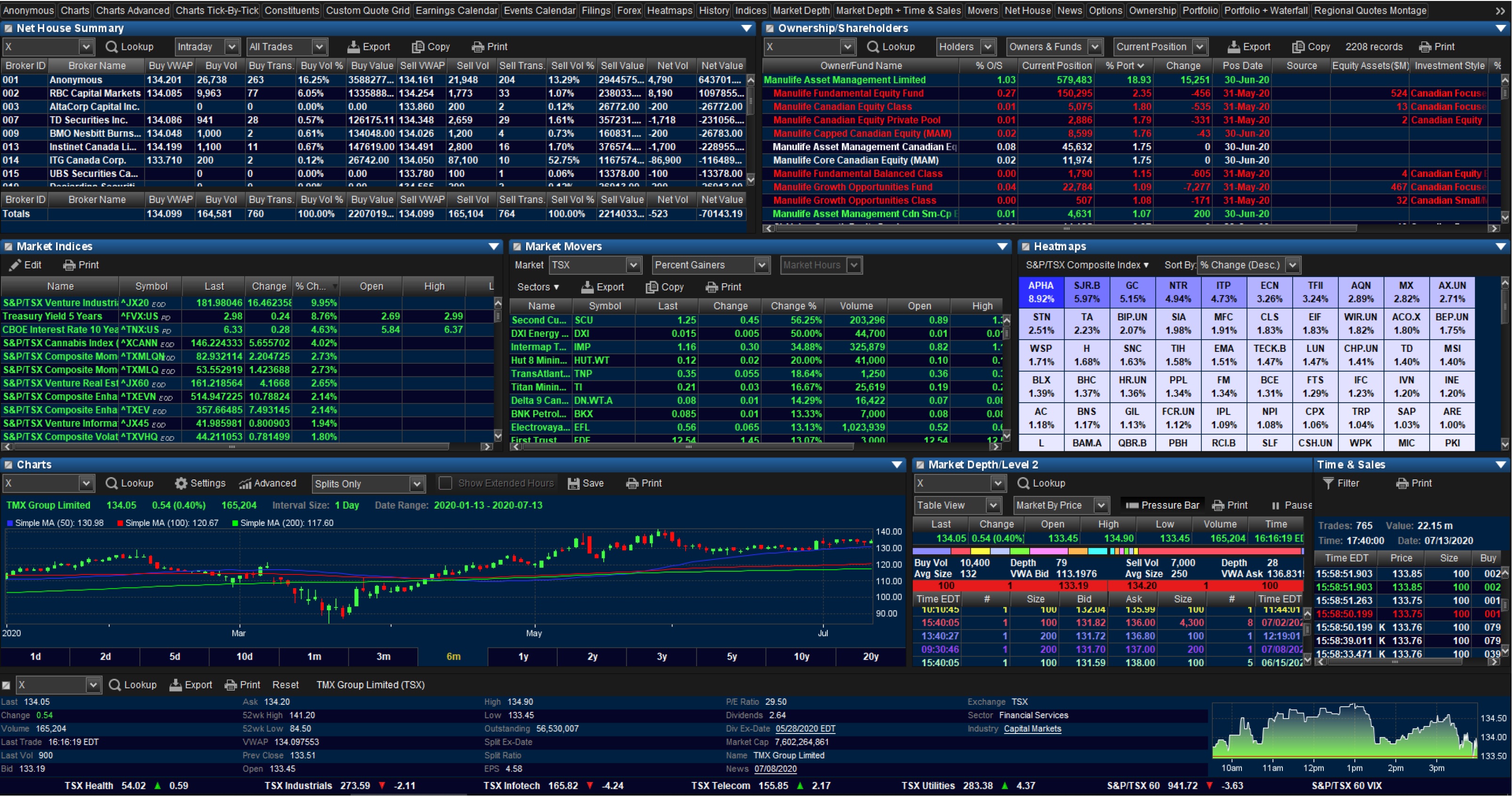
Task: Toggle the Ownership/Shareholders panel checkbox
Action: tap(769, 28)
